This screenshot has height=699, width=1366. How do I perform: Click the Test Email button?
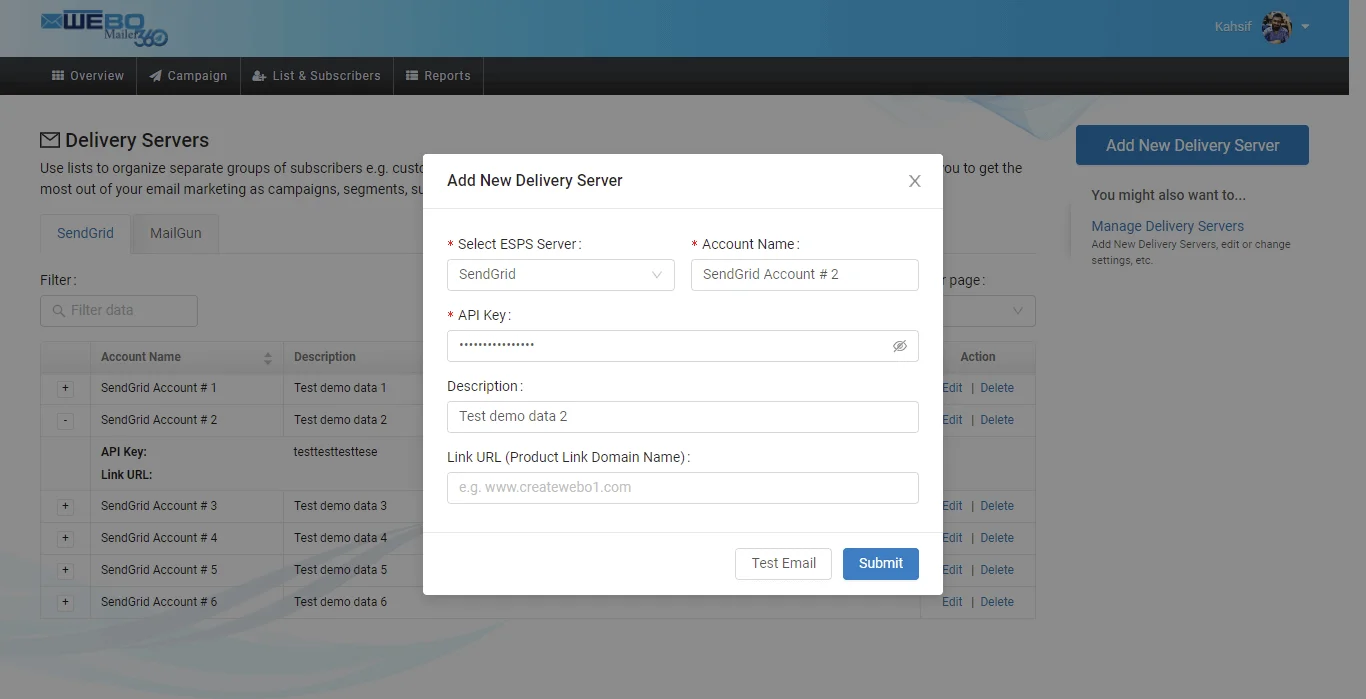tap(783, 563)
